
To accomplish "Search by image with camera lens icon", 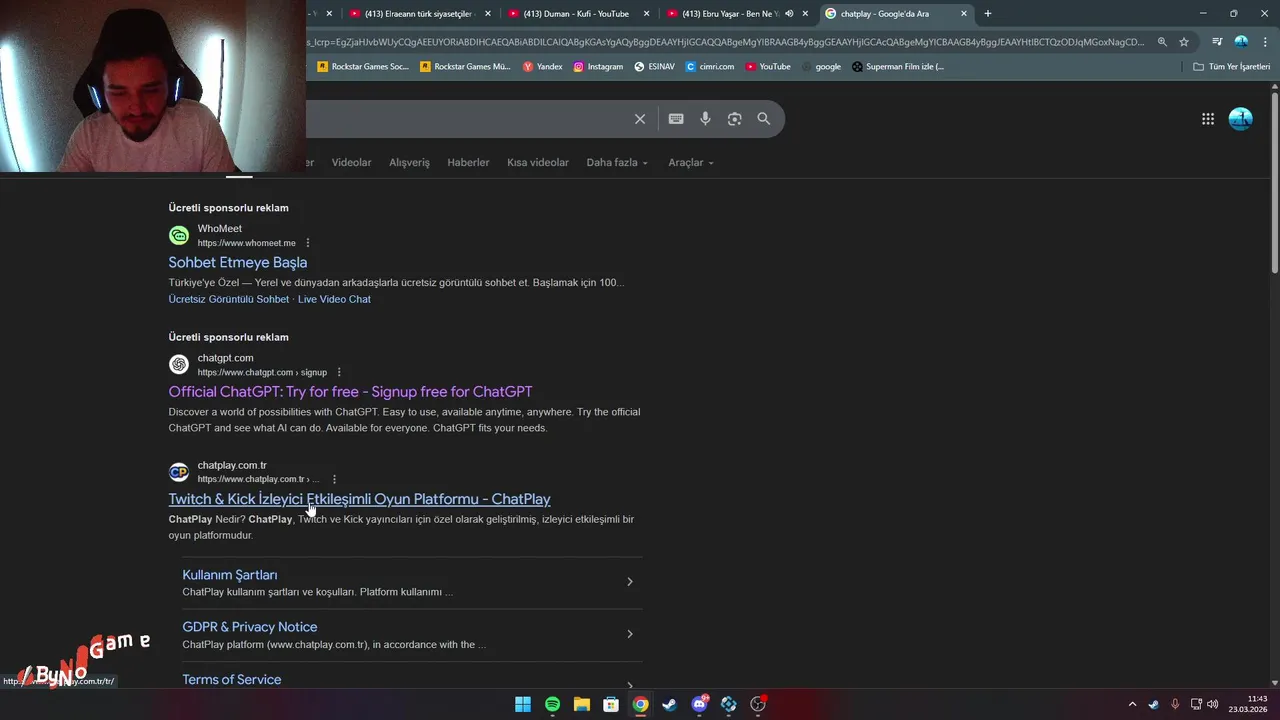I will coord(735,119).
